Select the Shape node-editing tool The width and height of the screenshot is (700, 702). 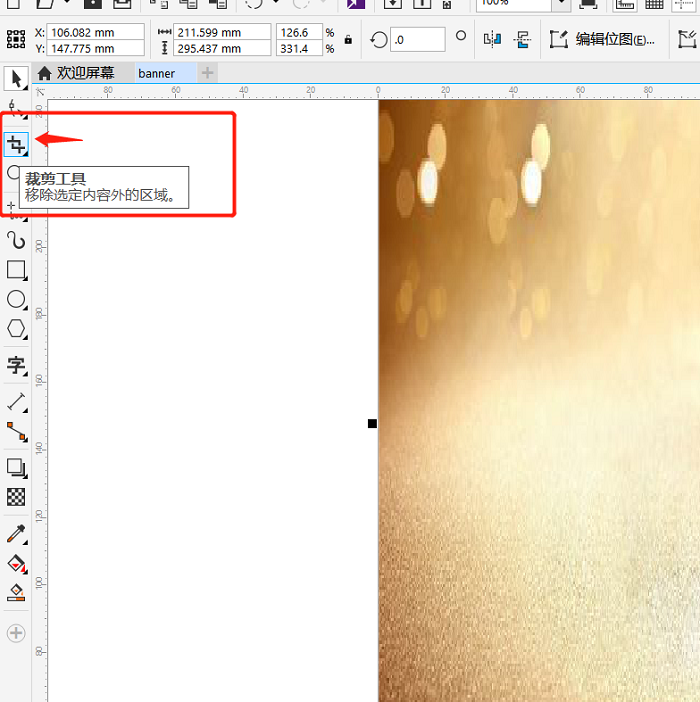tap(16, 109)
